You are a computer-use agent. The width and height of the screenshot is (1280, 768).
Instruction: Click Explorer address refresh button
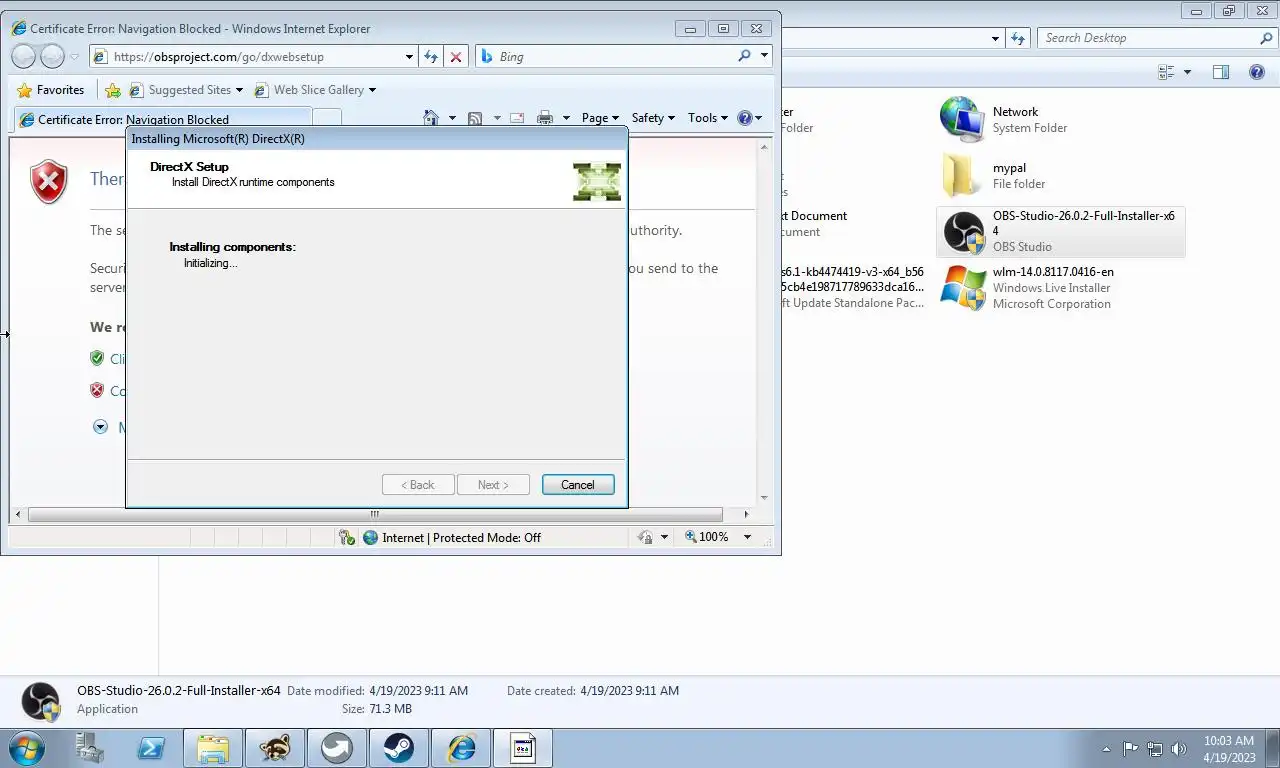click(x=1018, y=38)
